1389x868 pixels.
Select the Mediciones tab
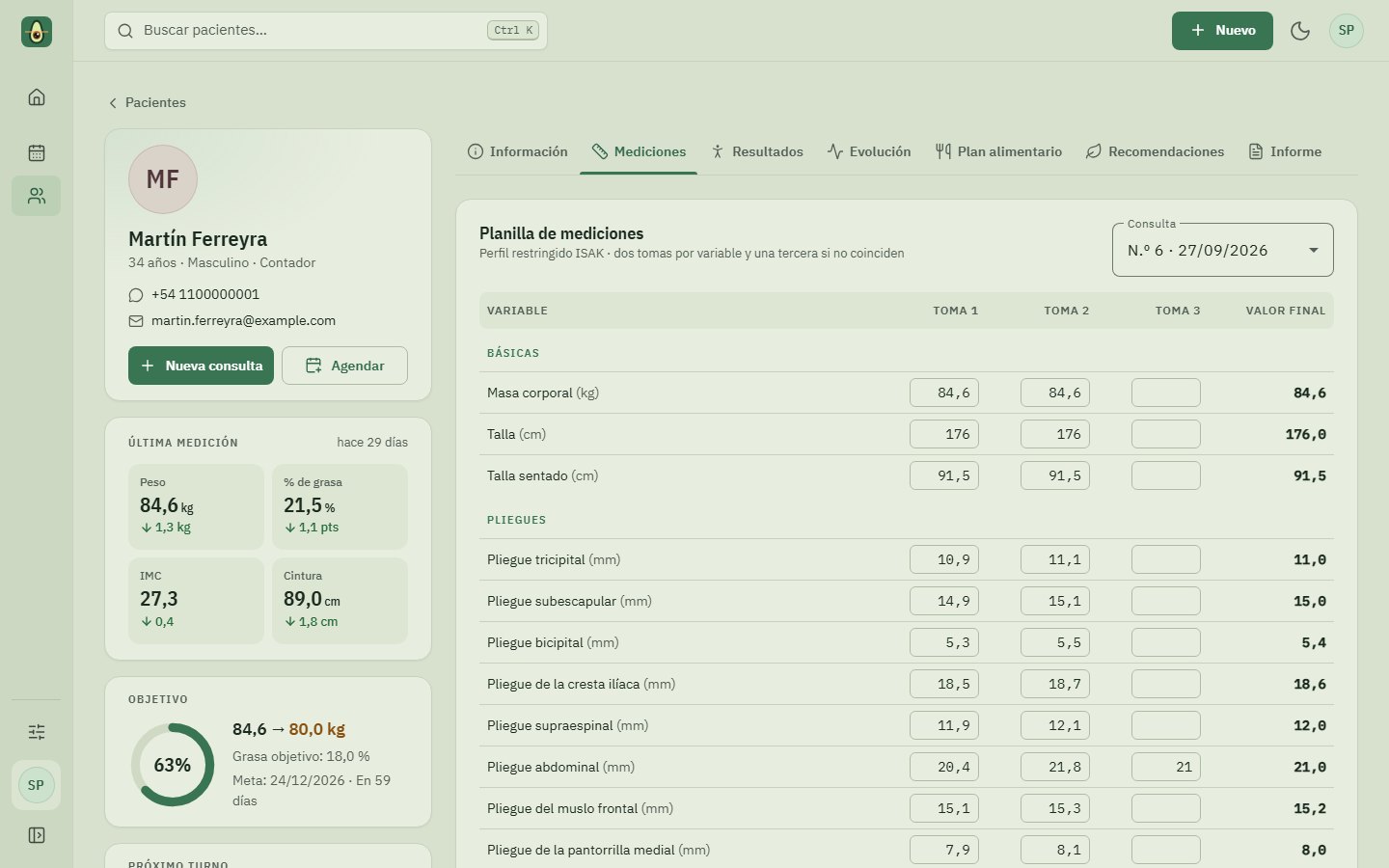point(639,151)
